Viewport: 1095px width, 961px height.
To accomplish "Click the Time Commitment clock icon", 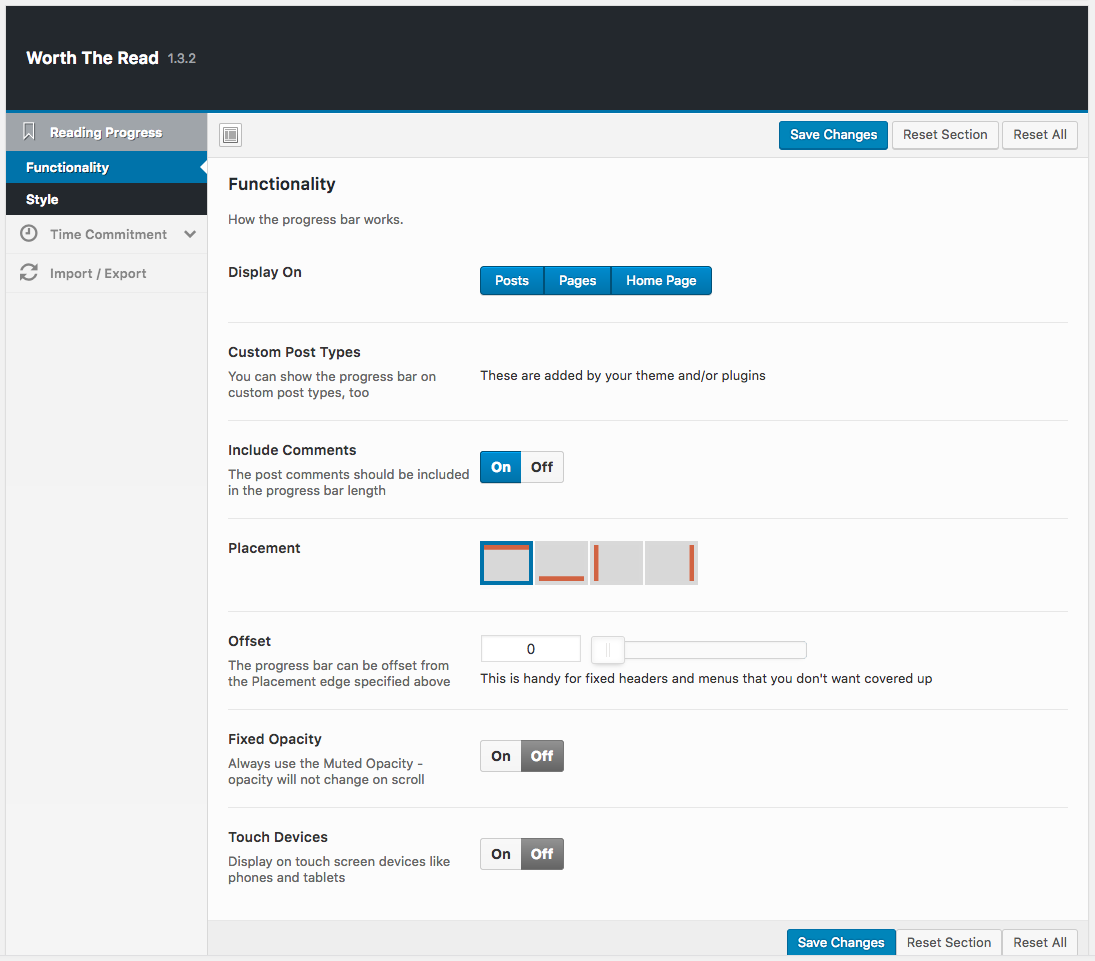I will pyautogui.click(x=29, y=234).
